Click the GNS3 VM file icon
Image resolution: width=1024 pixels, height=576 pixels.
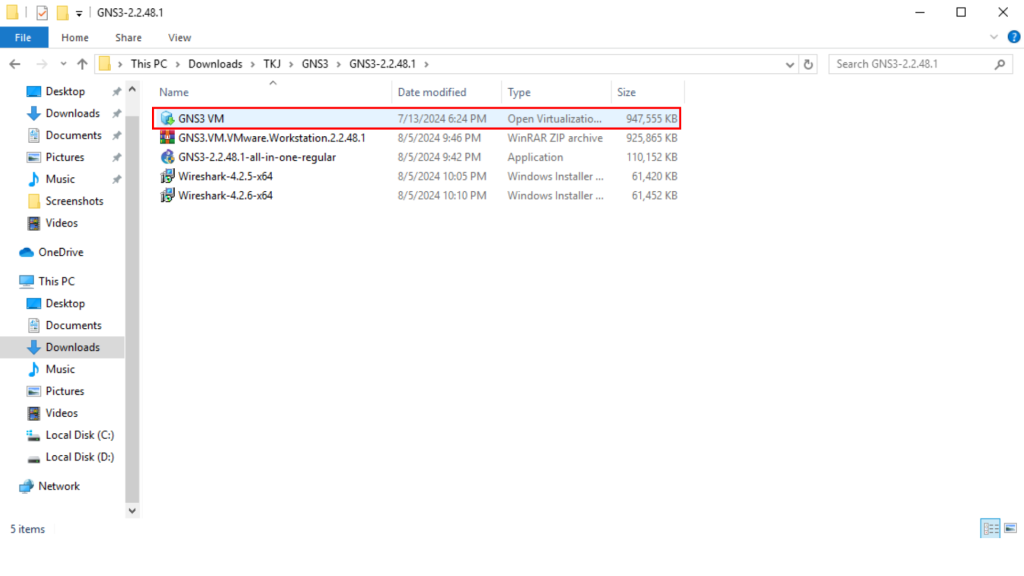pos(168,119)
